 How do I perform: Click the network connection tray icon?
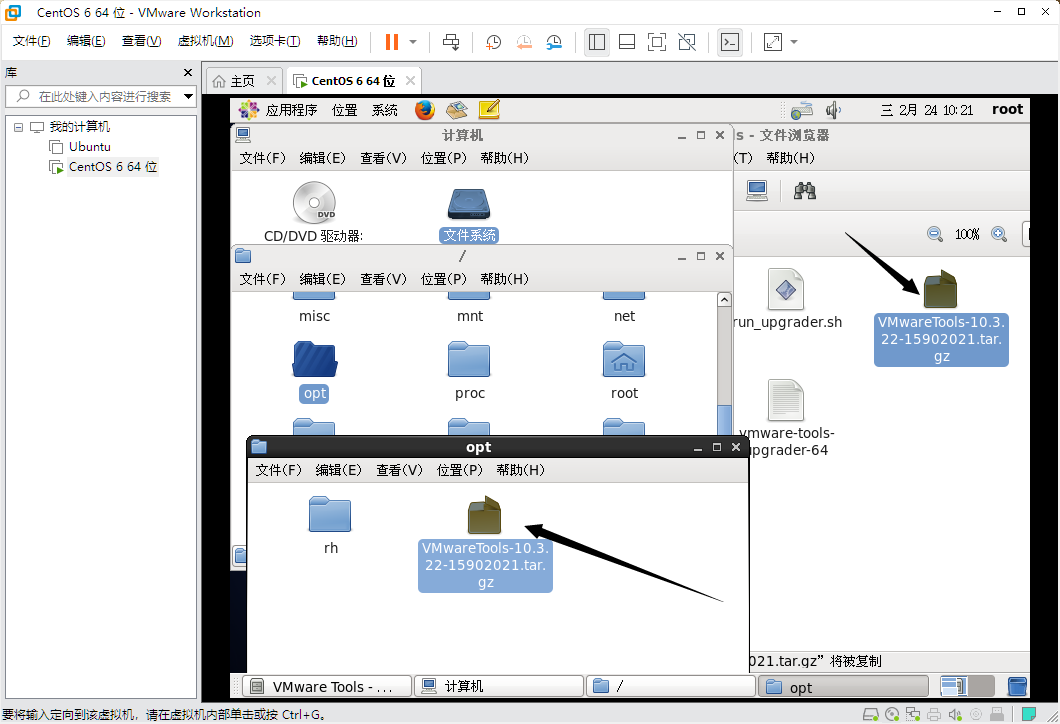(802, 110)
